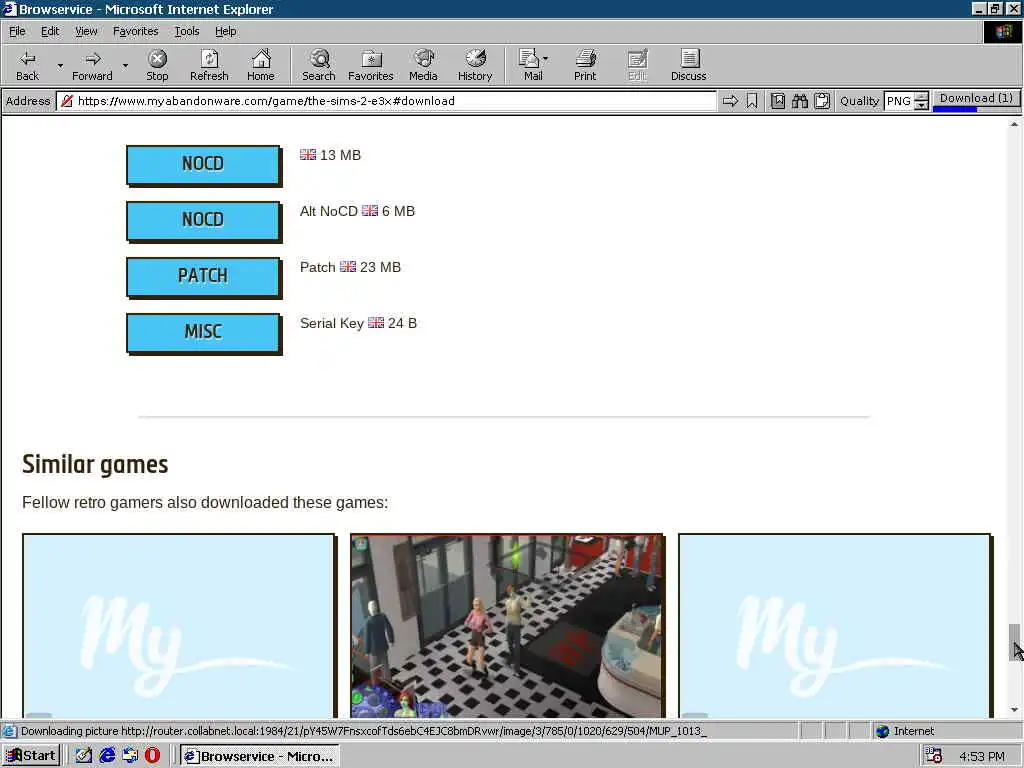This screenshot has height=768, width=1024.
Task: Open the Search pane
Action: pyautogui.click(x=319, y=66)
